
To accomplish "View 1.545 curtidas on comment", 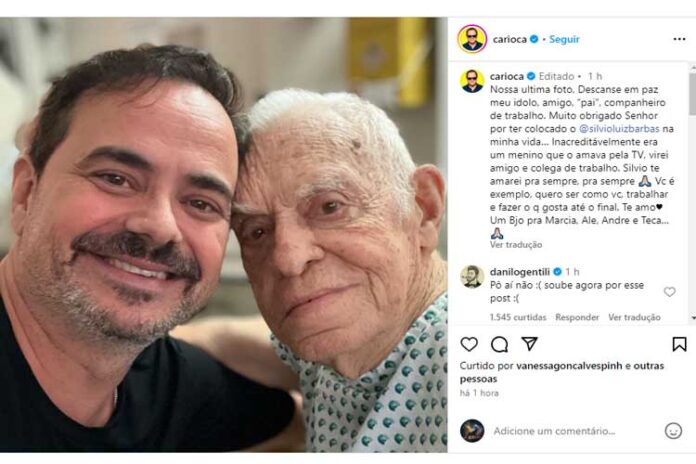I will (x=518, y=317).
